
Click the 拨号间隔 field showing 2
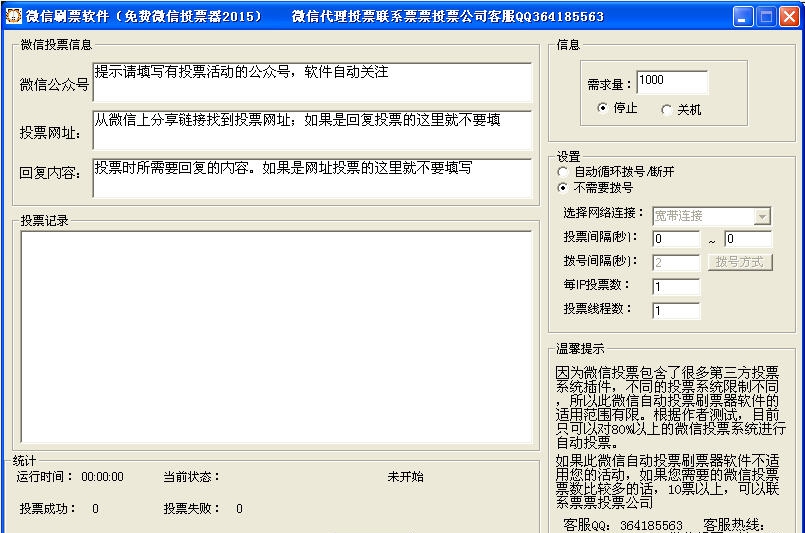pos(676,263)
